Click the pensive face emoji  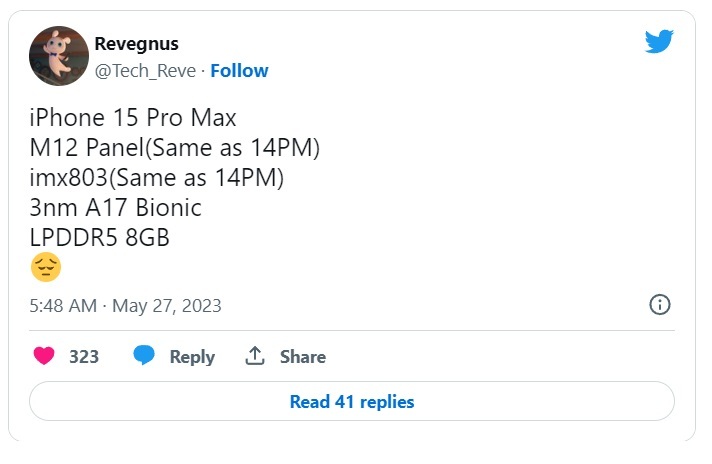click(46, 267)
